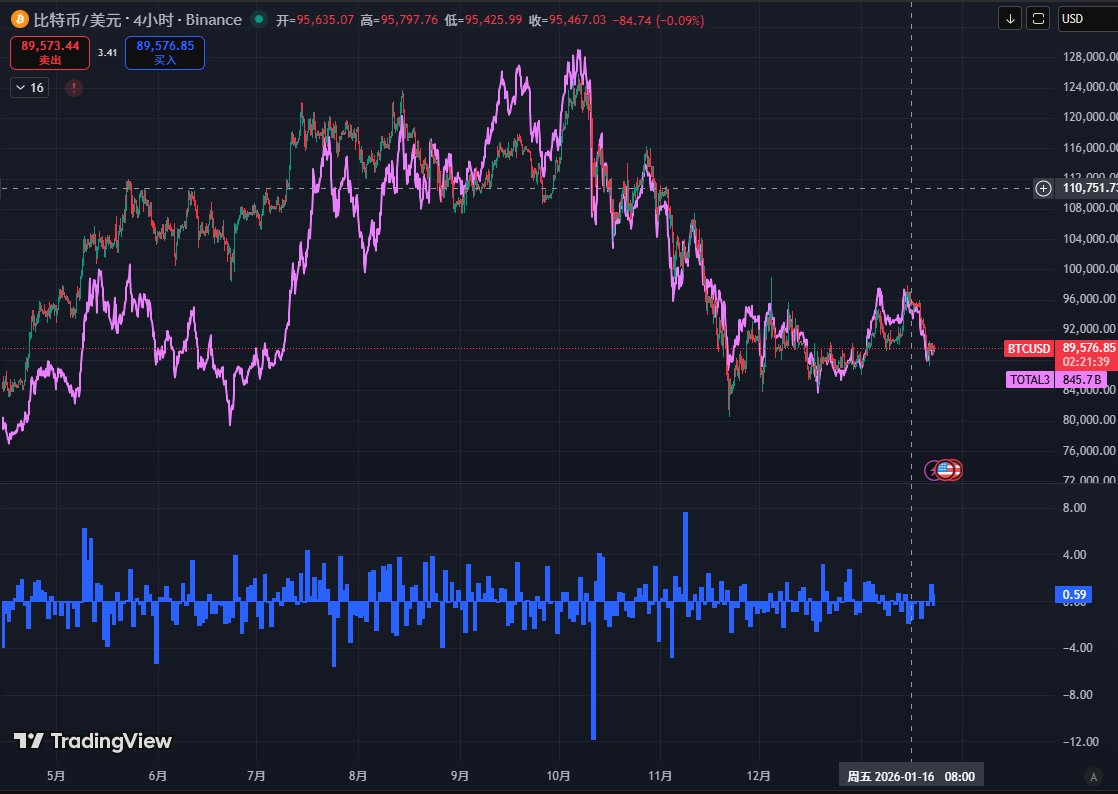1118x794 pixels.
Task: Click the fullscreen bracket frame icon
Action: (x=1039, y=18)
